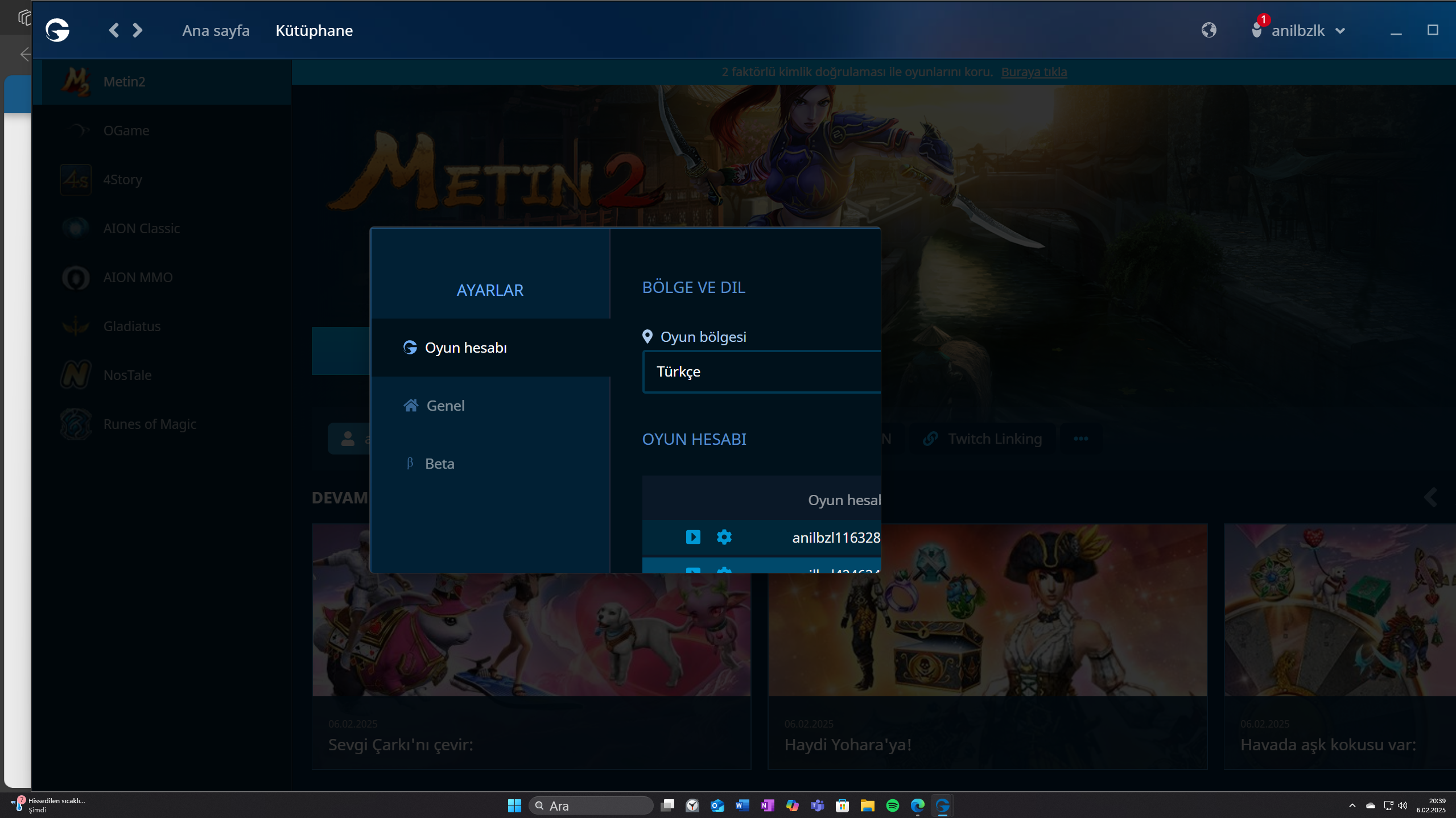The width and height of the screenshot is (1456, 818).
Task: Open settings gear for anilbzl116328
Action: 724,537
